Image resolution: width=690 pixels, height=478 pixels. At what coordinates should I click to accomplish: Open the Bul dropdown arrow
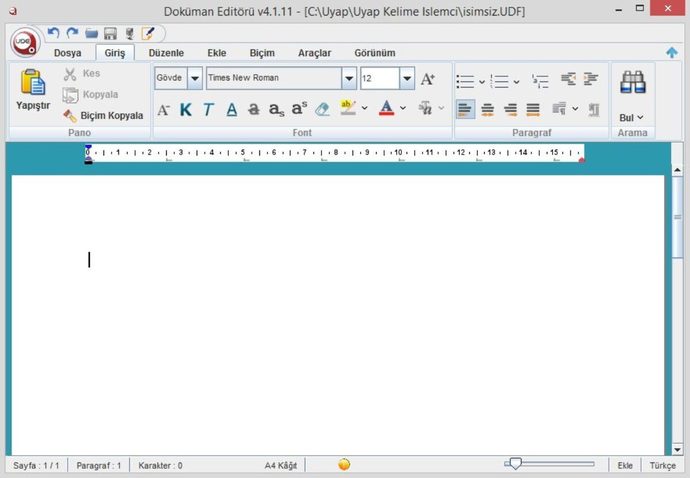[x=640, y=118]
